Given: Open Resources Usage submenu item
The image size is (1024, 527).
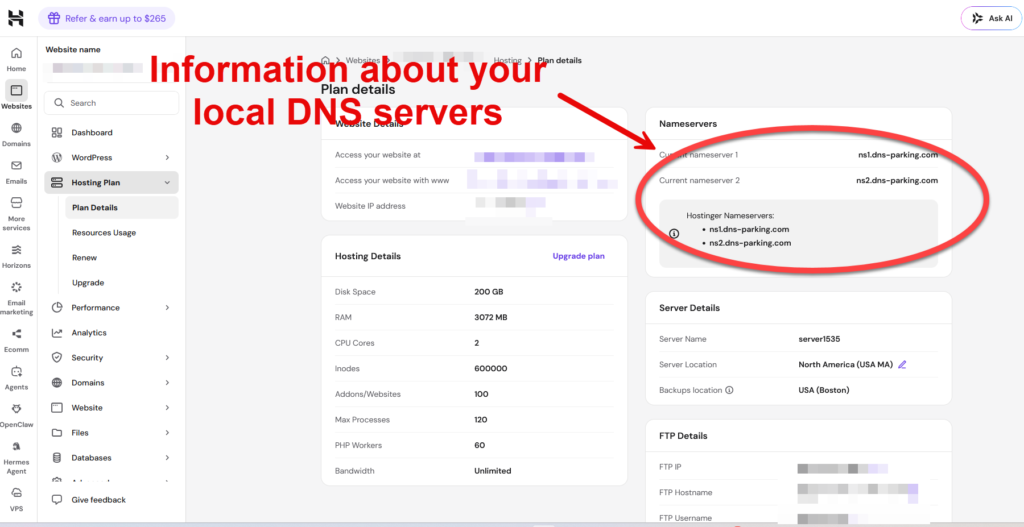Looking at the screenshot, I should click(121, 232).
